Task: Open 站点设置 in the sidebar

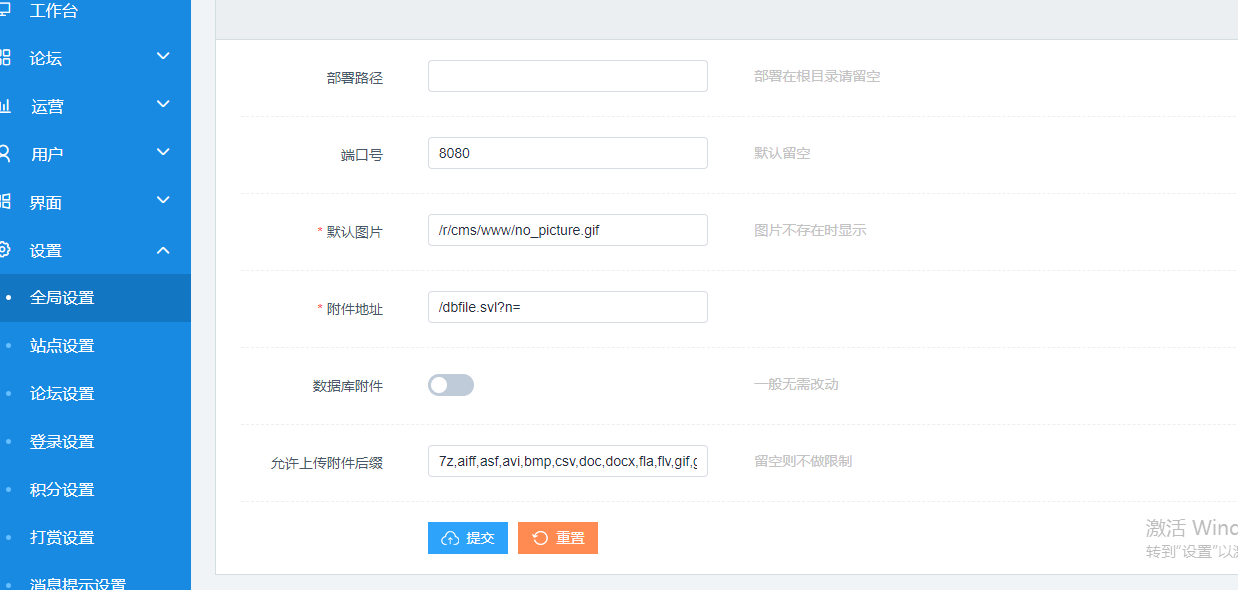Action: click(x=62, y=346)
